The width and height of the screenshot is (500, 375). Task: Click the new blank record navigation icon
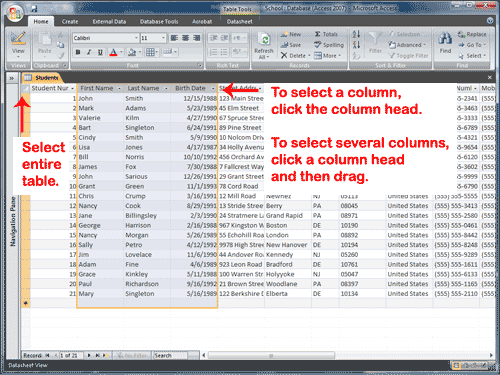click(x=105, y=355)
